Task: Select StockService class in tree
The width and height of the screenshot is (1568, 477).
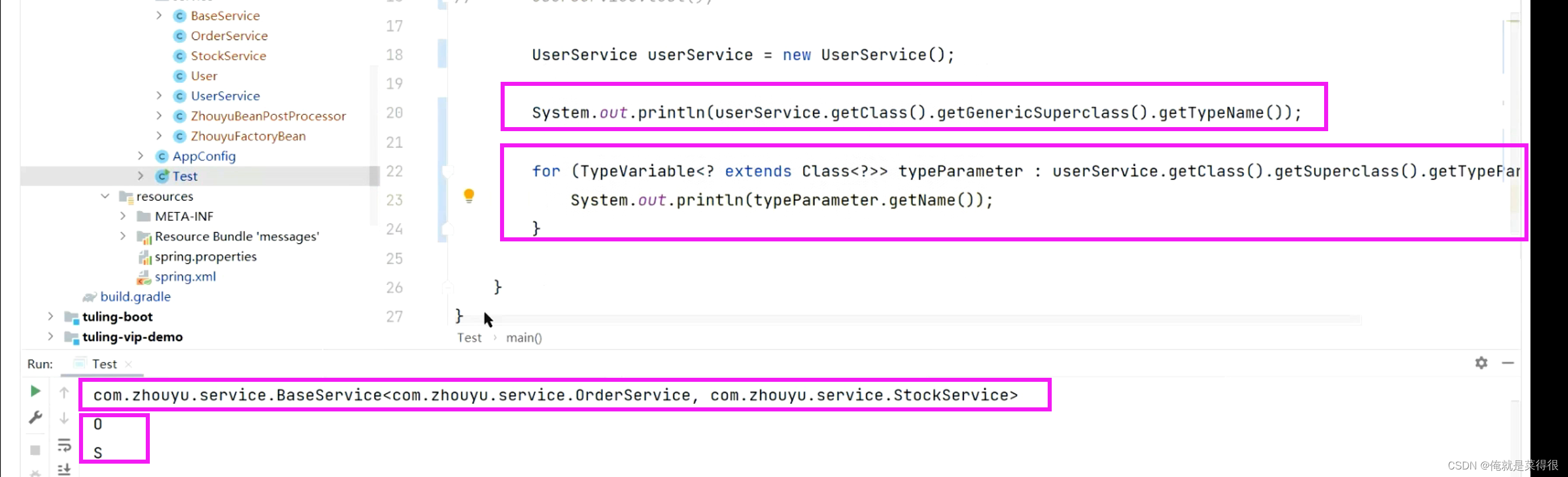Action: [228, 56]
